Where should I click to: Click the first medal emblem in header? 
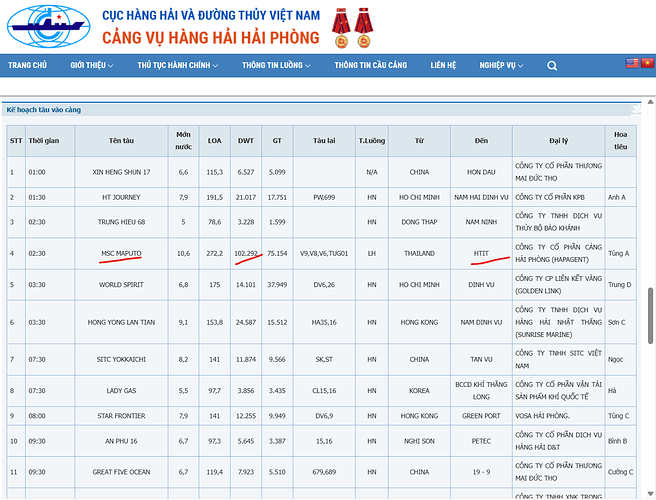(341, 28)
